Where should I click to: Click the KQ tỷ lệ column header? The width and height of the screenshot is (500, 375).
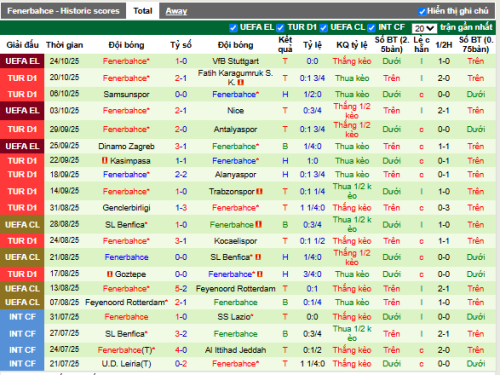click(352, 45)
